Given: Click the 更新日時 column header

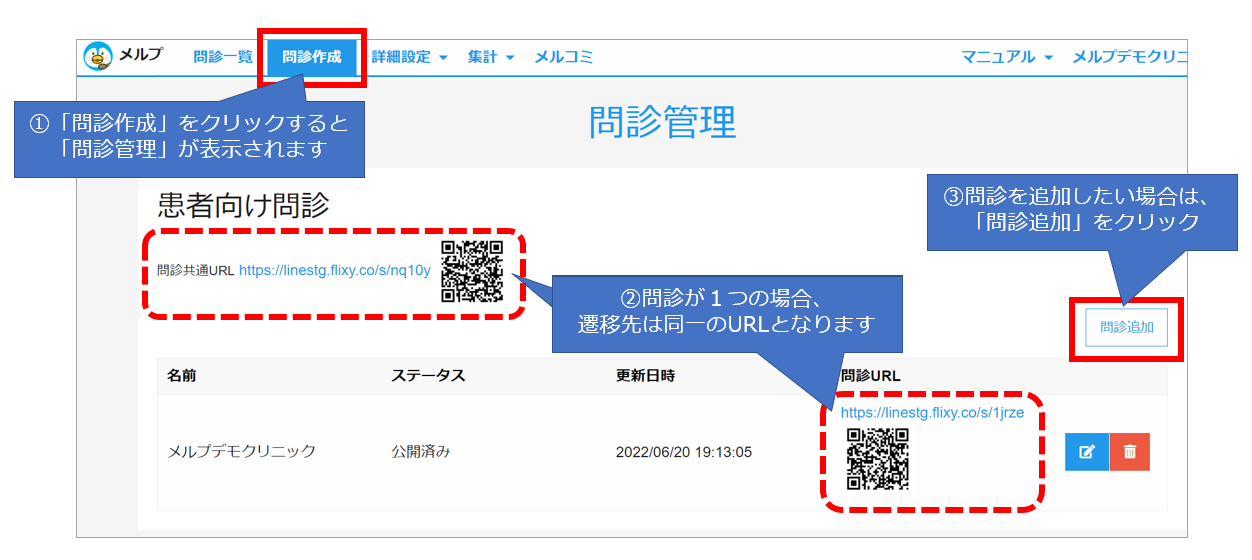Looking at the screenshot, I should pos(645,376).
